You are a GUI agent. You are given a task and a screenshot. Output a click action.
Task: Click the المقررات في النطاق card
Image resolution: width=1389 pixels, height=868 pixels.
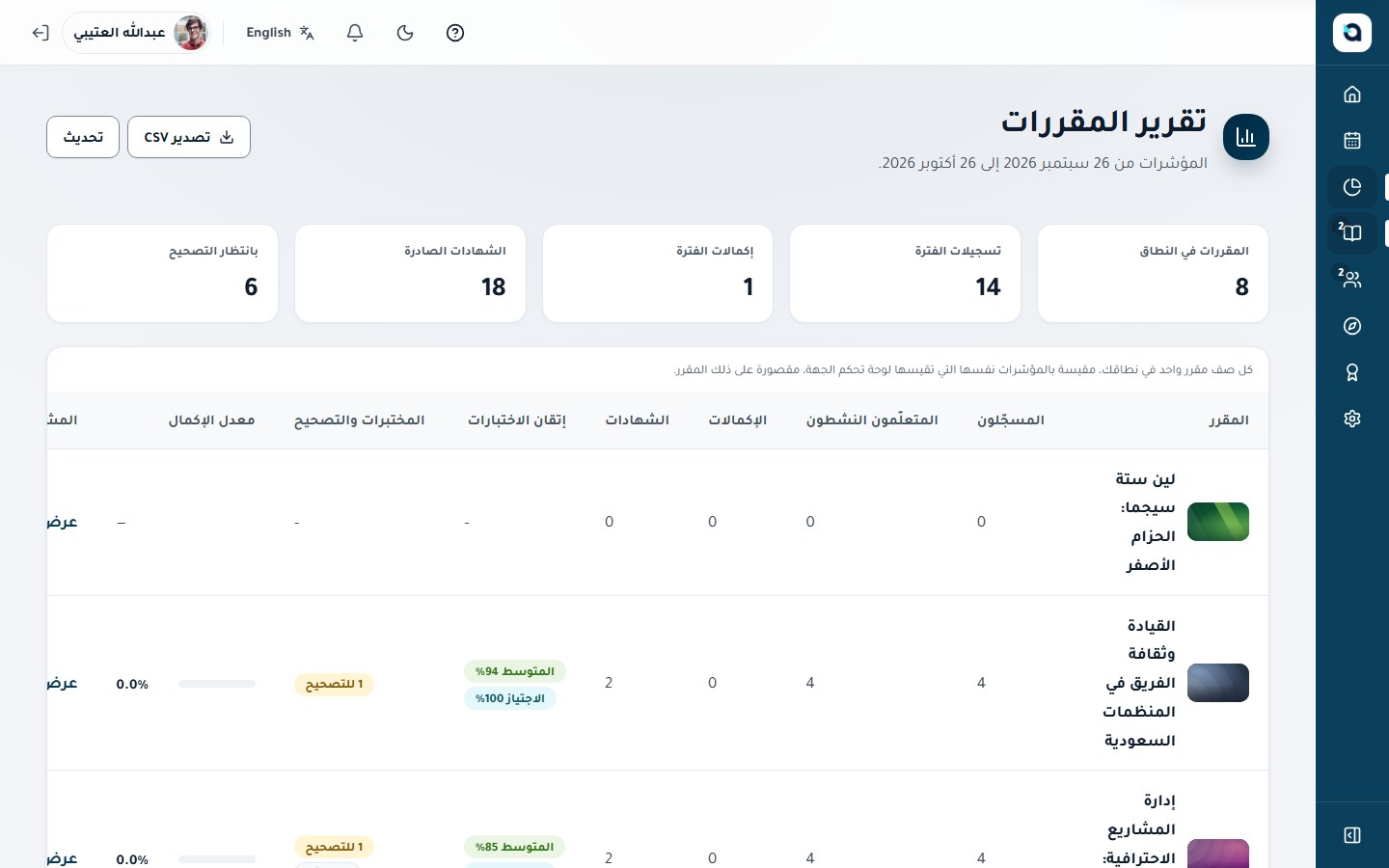(1153, 274)
